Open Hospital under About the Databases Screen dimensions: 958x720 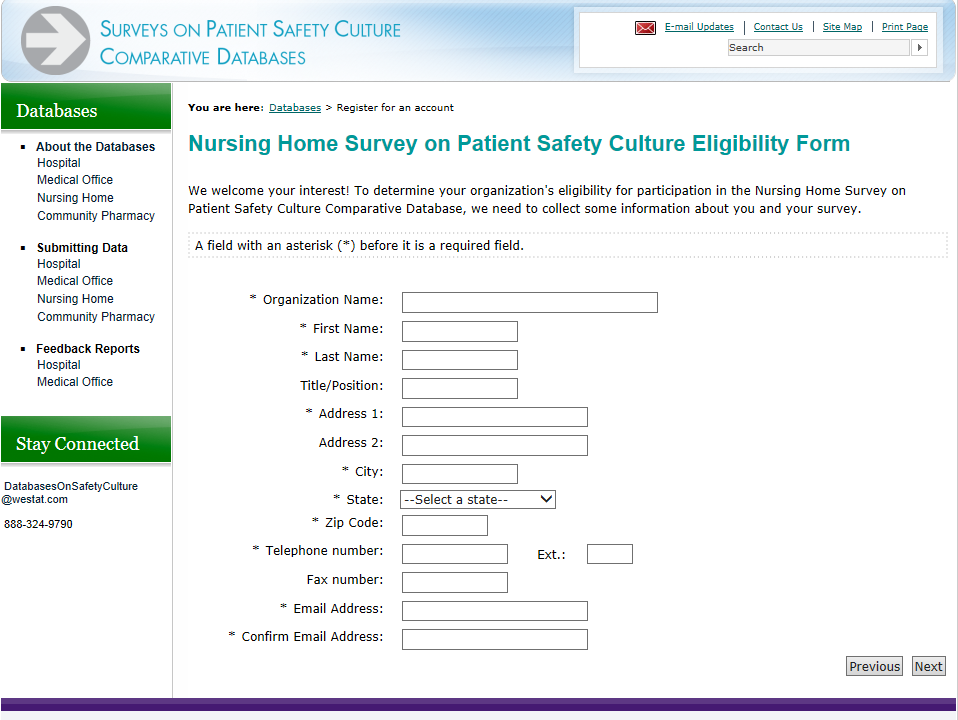(59, 163)
